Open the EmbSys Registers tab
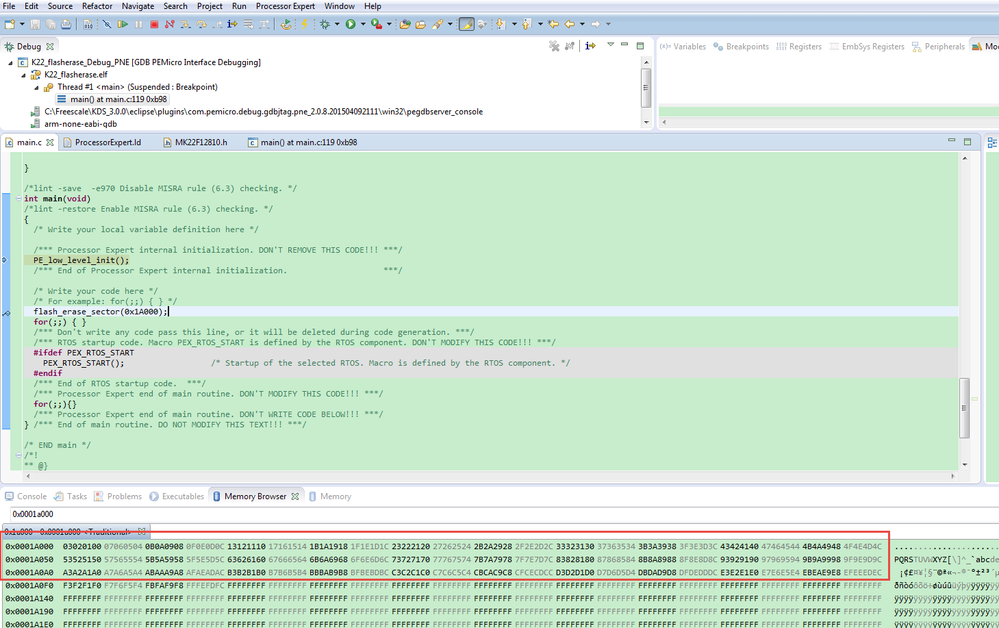The height and width of the screenshot is (628, 999). [867, 46]
